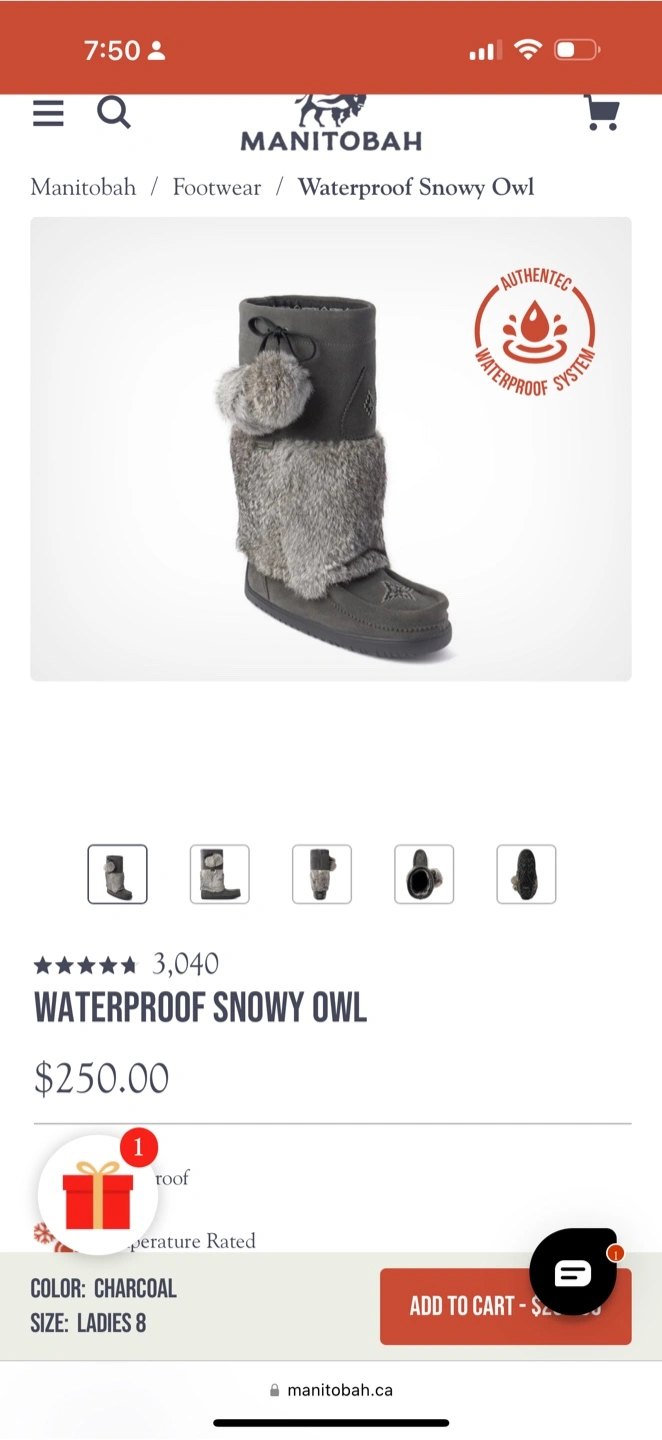The width and height of the screenshot is (662, 1440).
Task: Select first boot side-view thumbnail
Action: pyautogui.click(x=118, y=874)
